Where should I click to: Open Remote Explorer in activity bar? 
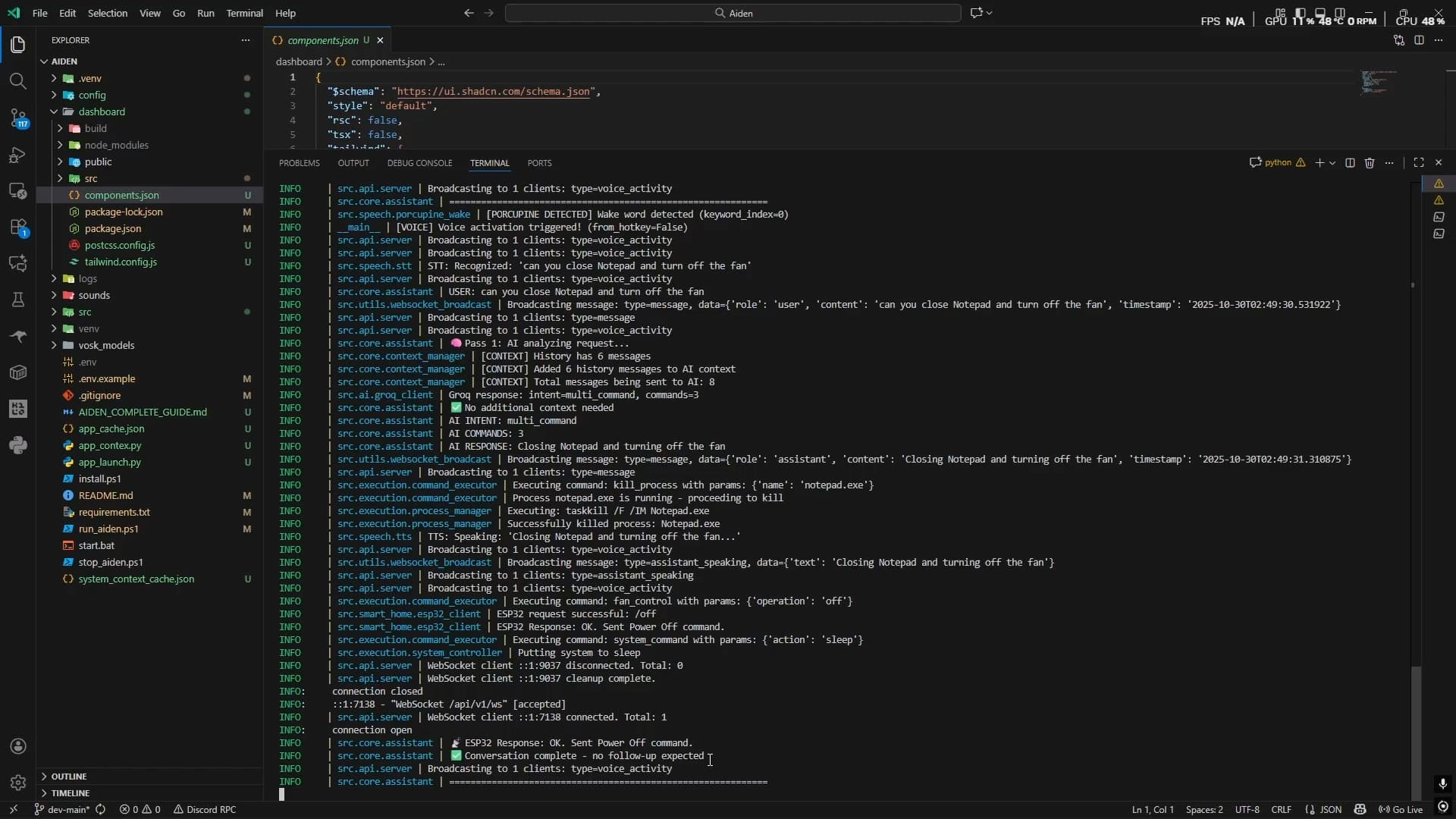[x=18, y=191]
